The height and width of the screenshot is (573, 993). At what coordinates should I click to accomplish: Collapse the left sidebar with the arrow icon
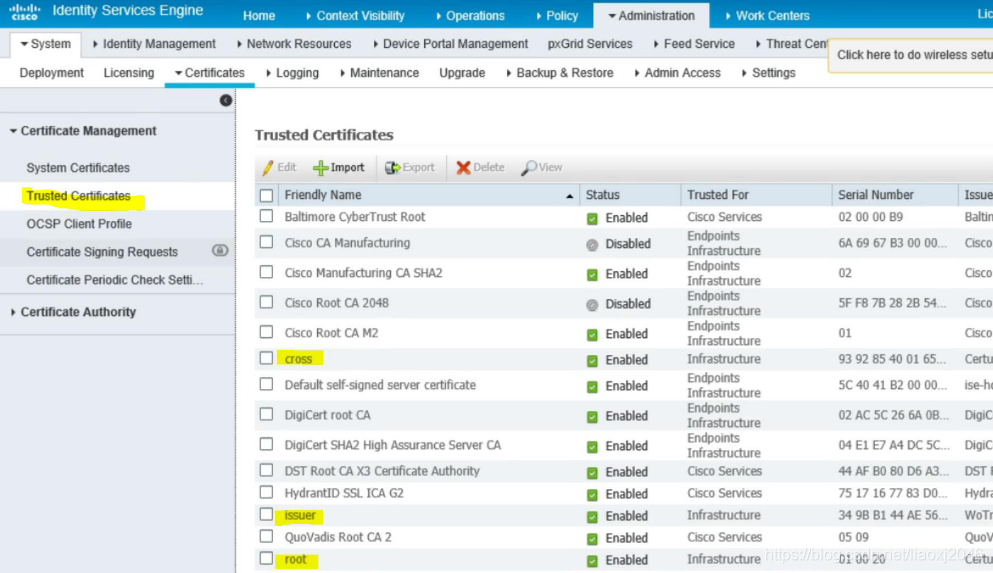(225, 100)
